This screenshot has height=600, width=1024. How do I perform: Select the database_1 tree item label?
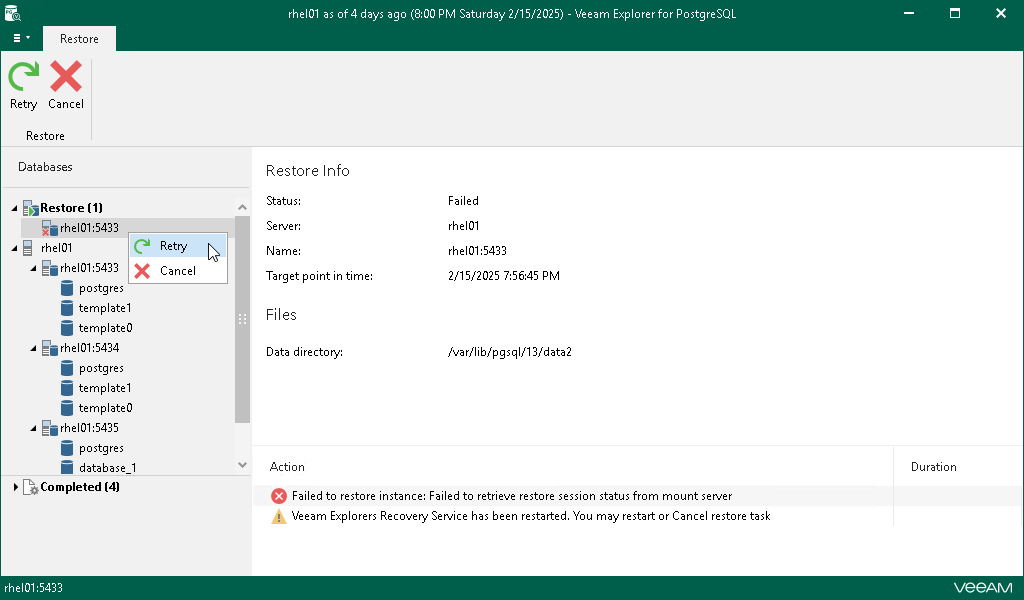pyautogui.click(x=108, y=468)
